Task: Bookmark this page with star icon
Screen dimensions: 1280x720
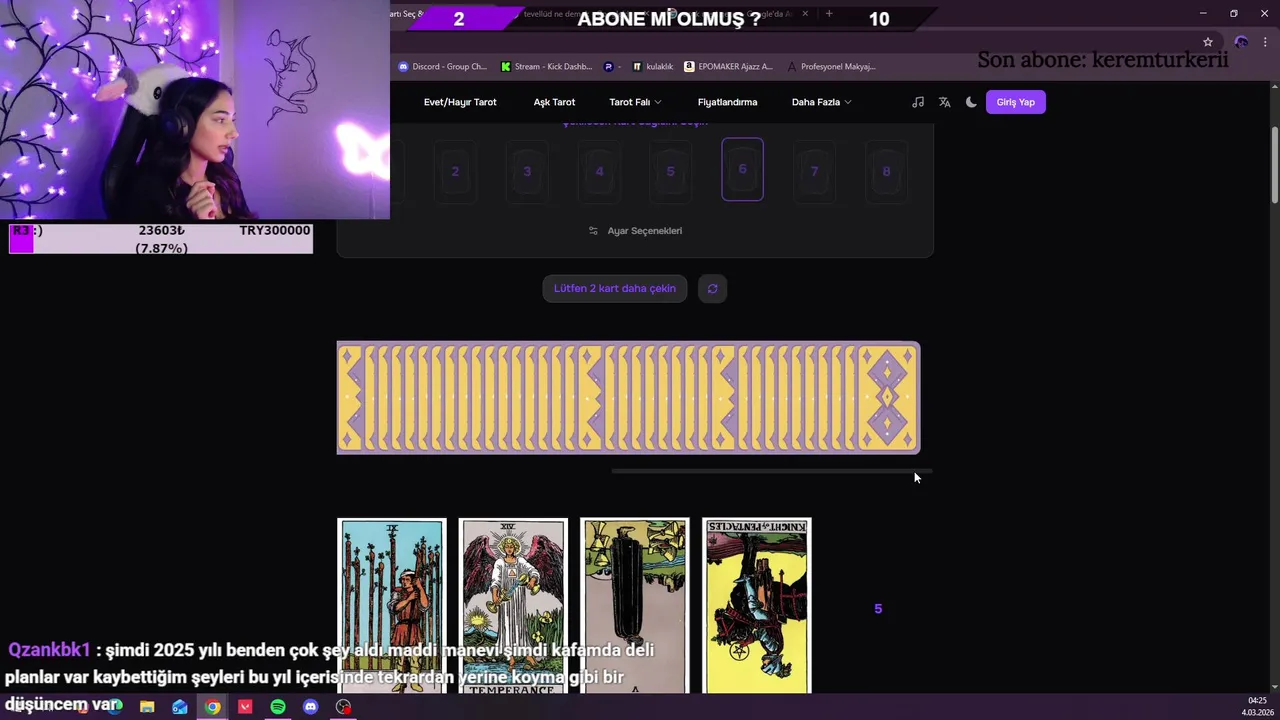Action: click(x=1208, y=42)
